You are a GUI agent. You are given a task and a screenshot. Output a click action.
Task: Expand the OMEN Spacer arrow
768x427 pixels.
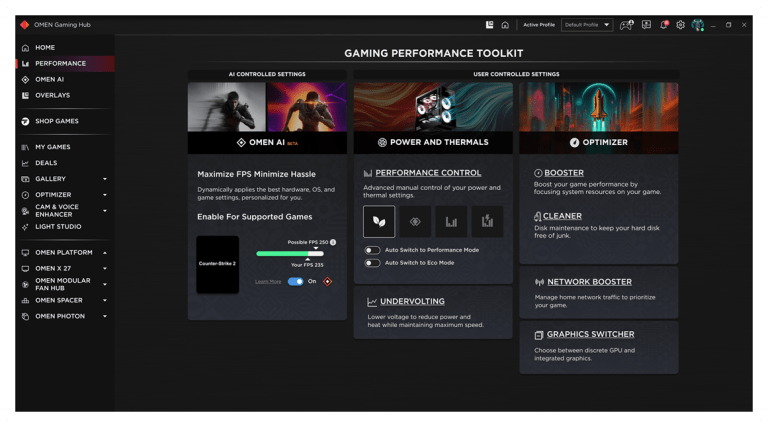105,301
